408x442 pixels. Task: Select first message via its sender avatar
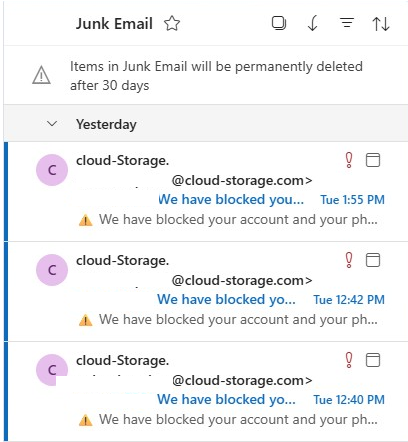click(x=52, y=170)
